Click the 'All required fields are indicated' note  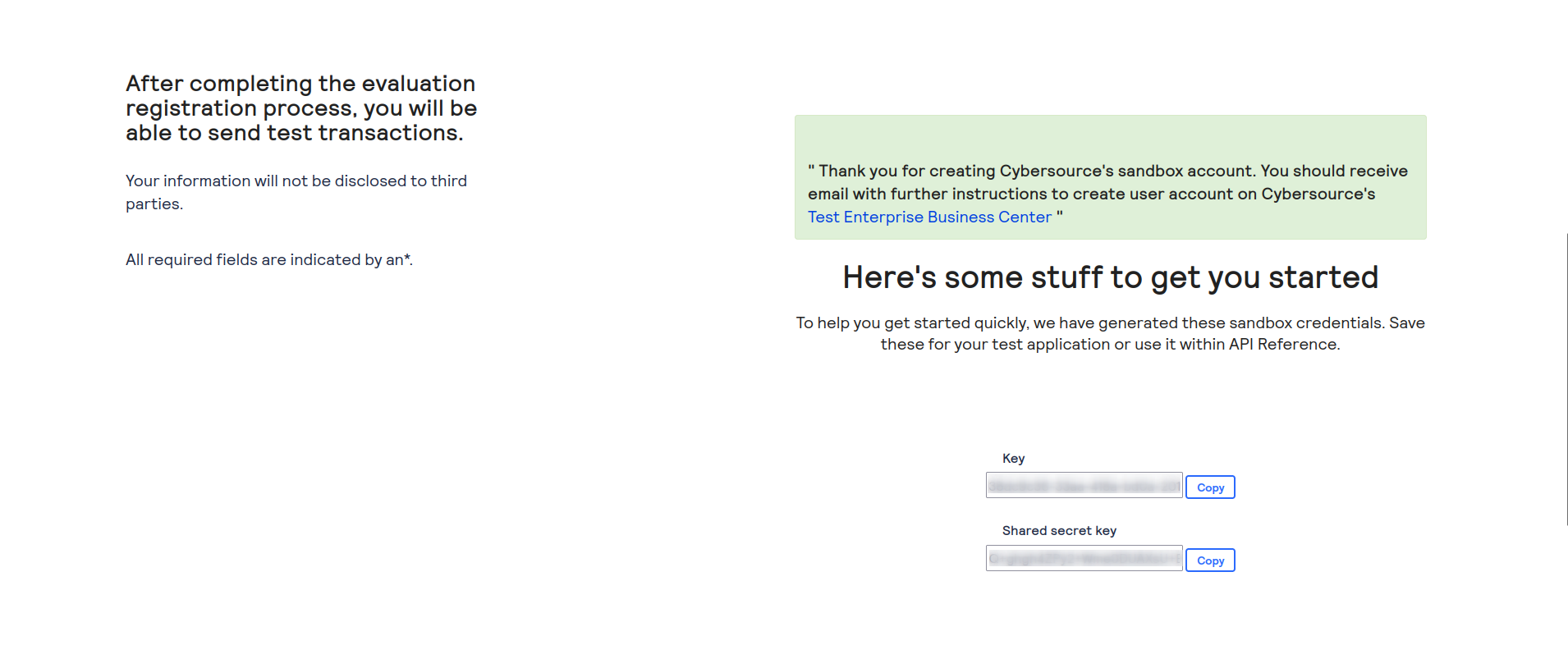269,259
